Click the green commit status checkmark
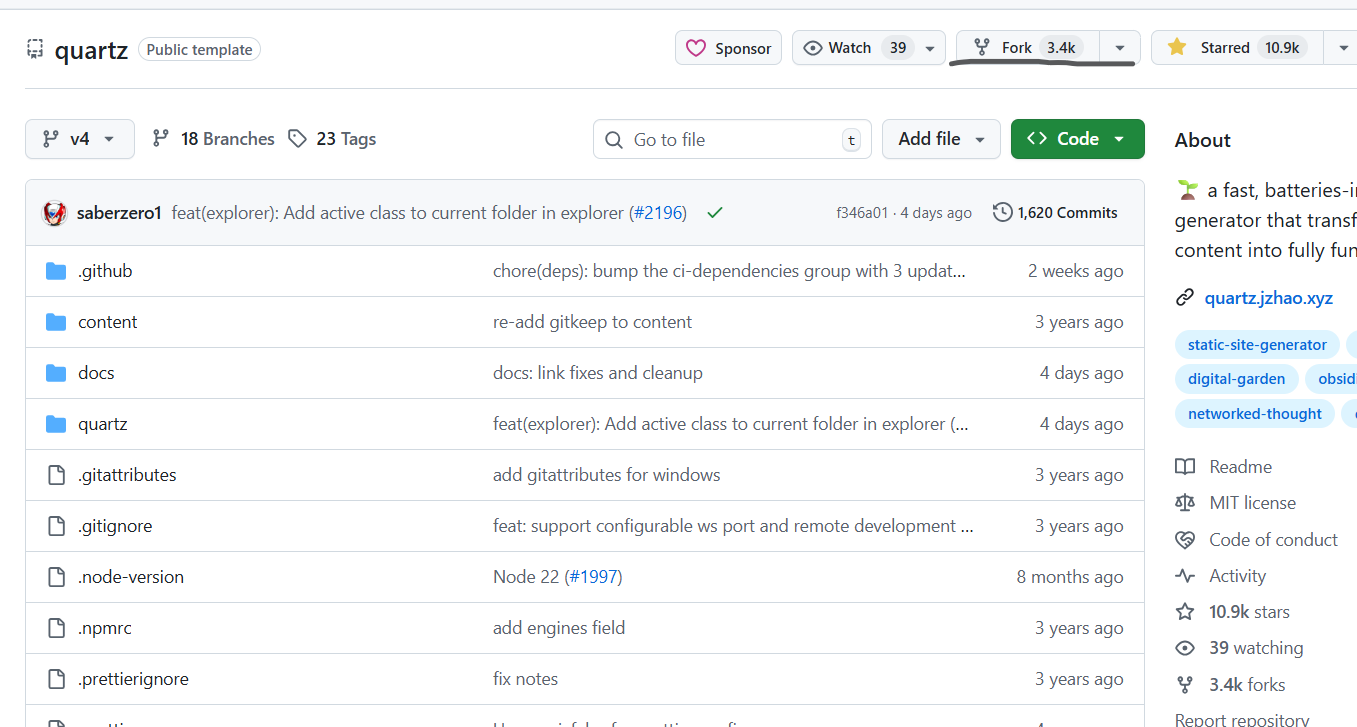 click(714, 213)
